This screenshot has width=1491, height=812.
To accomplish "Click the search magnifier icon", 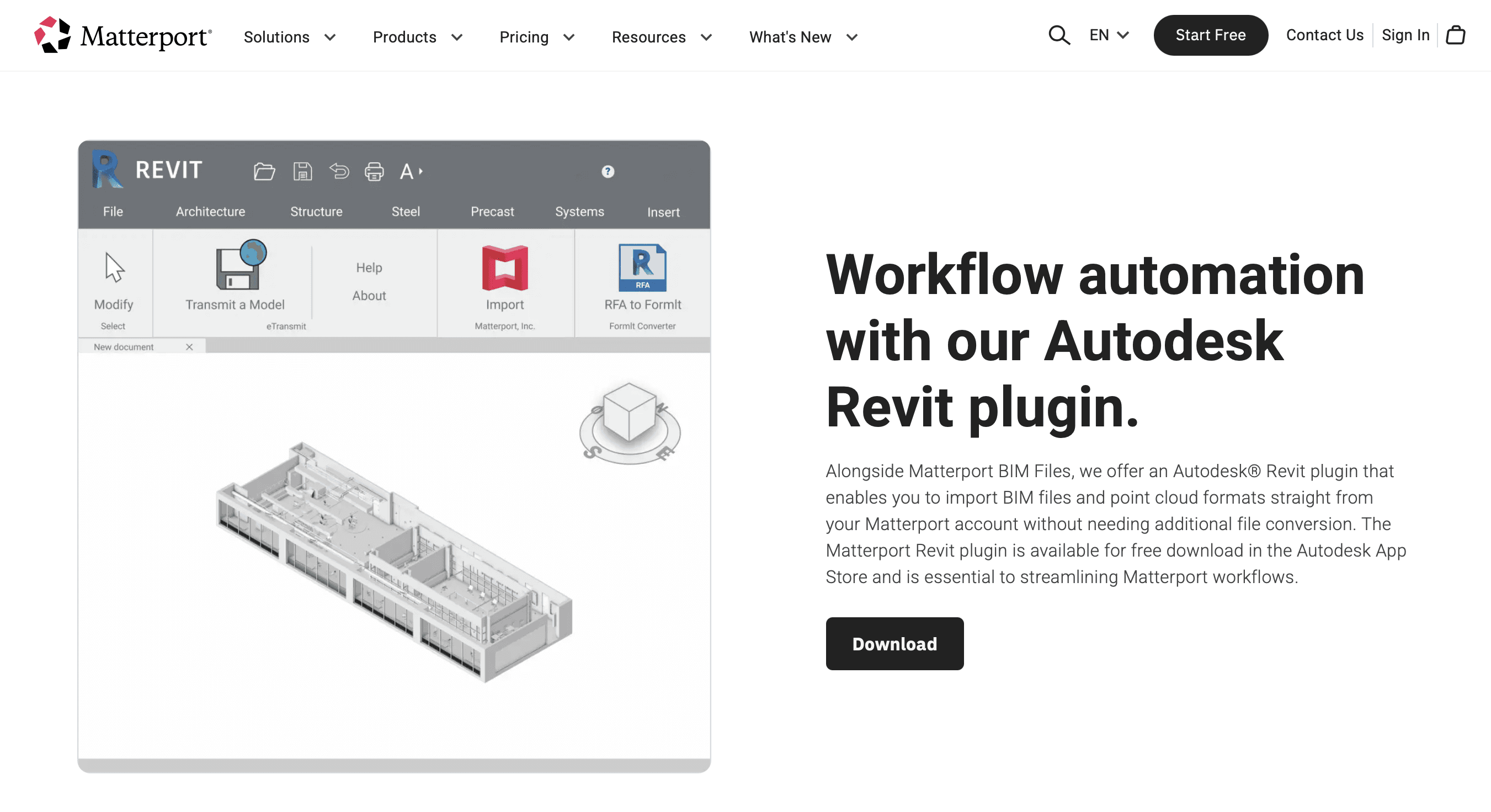I will 1058,35.
